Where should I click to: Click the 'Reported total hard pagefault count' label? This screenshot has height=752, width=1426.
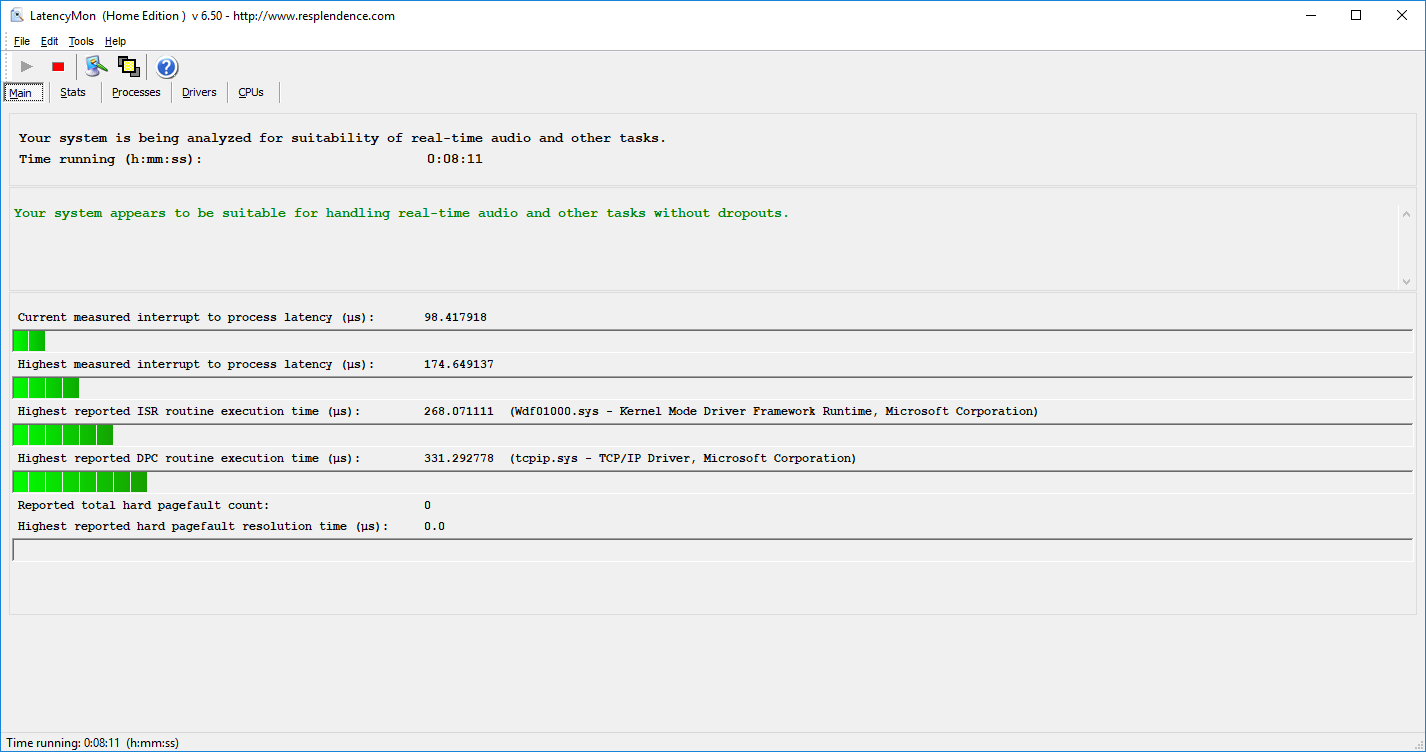(143, 505)
